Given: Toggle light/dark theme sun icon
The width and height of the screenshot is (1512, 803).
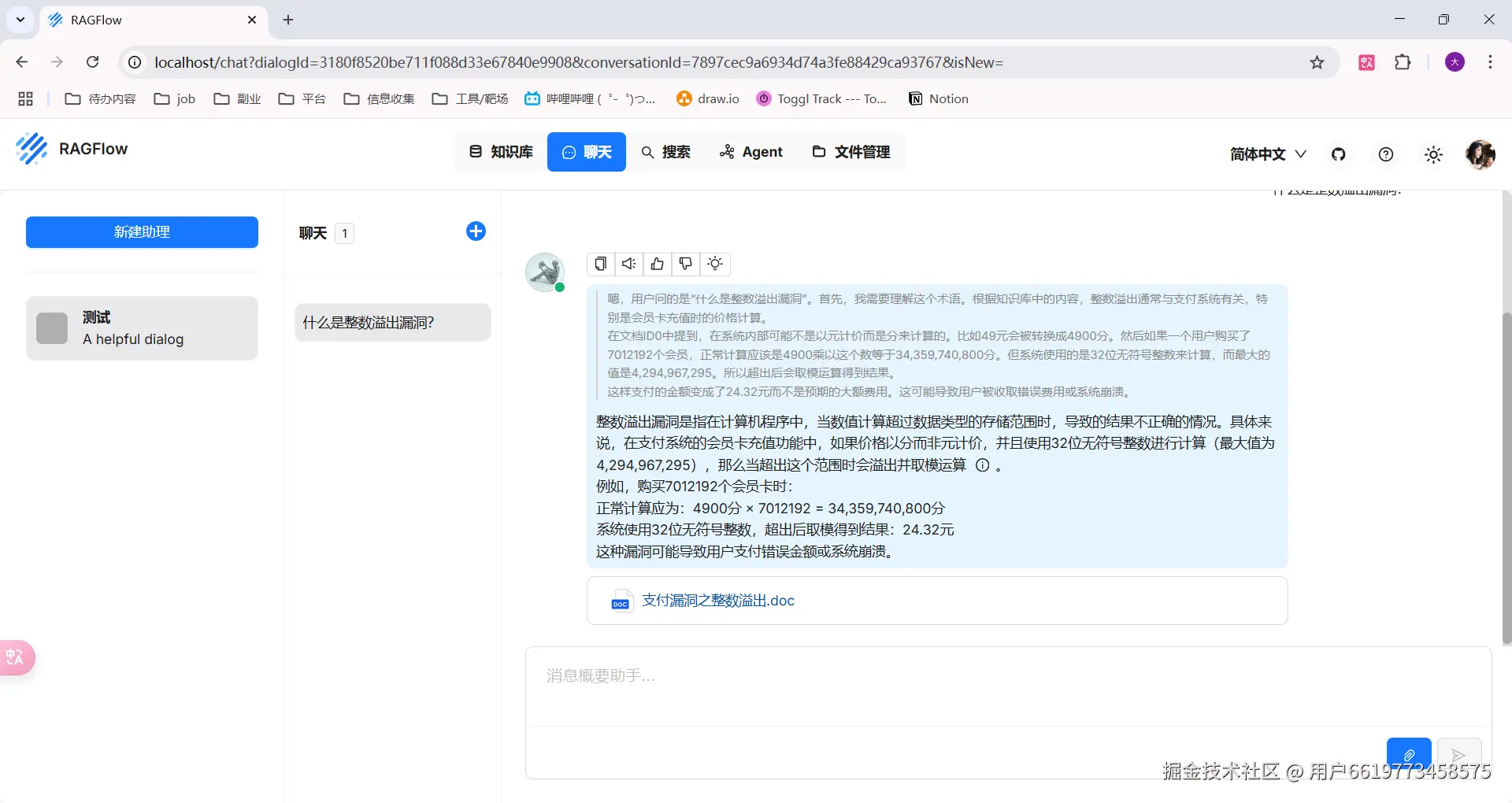Looking at the screenshot, I should coord(1434,154).
